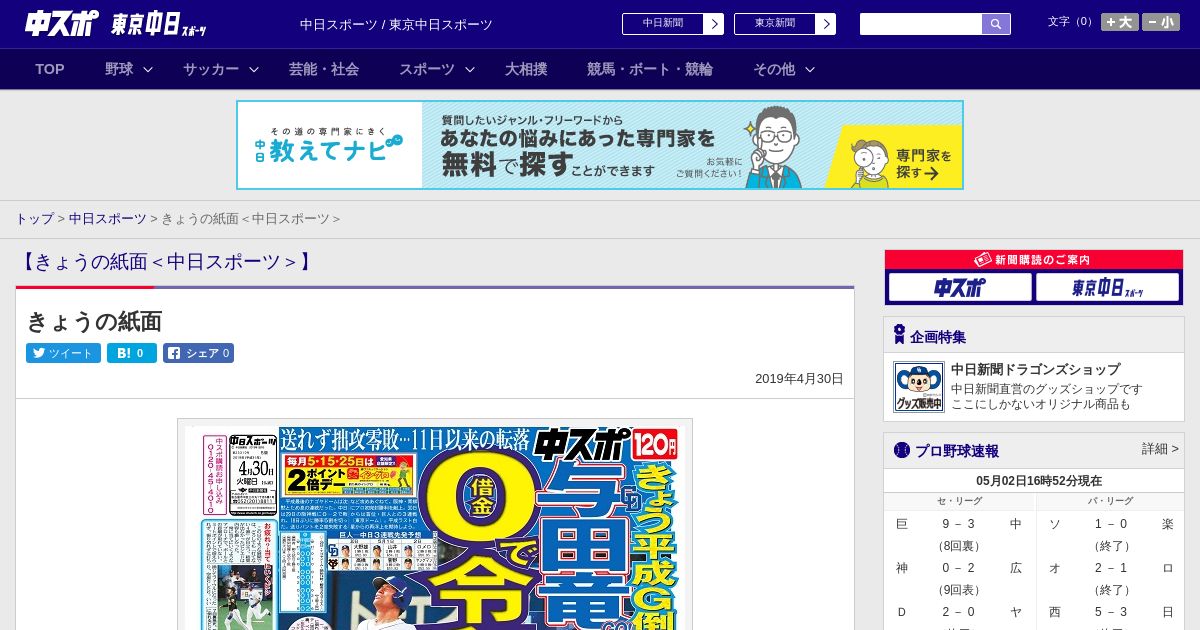Bookmark with Hatena B! button

click(132, 353)
